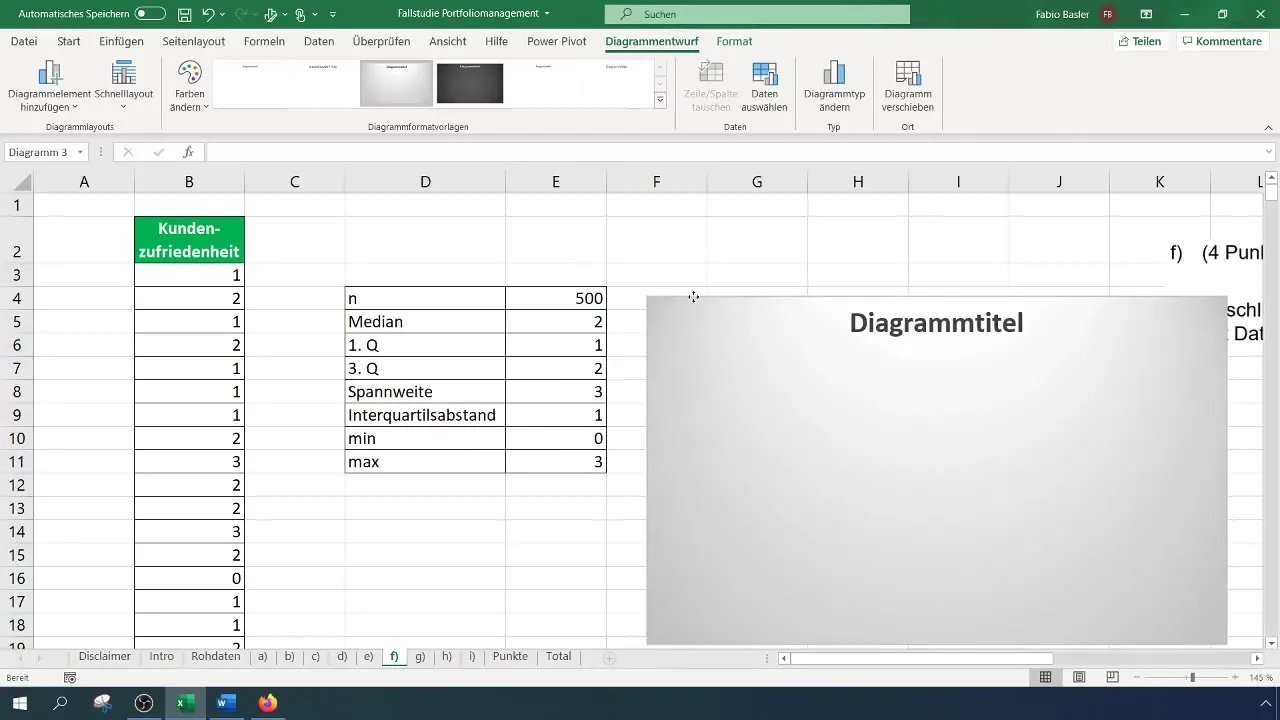Switch to the Start ribbon tab
The height and width of the screenshot is (720, 1280).
point(69,41)
